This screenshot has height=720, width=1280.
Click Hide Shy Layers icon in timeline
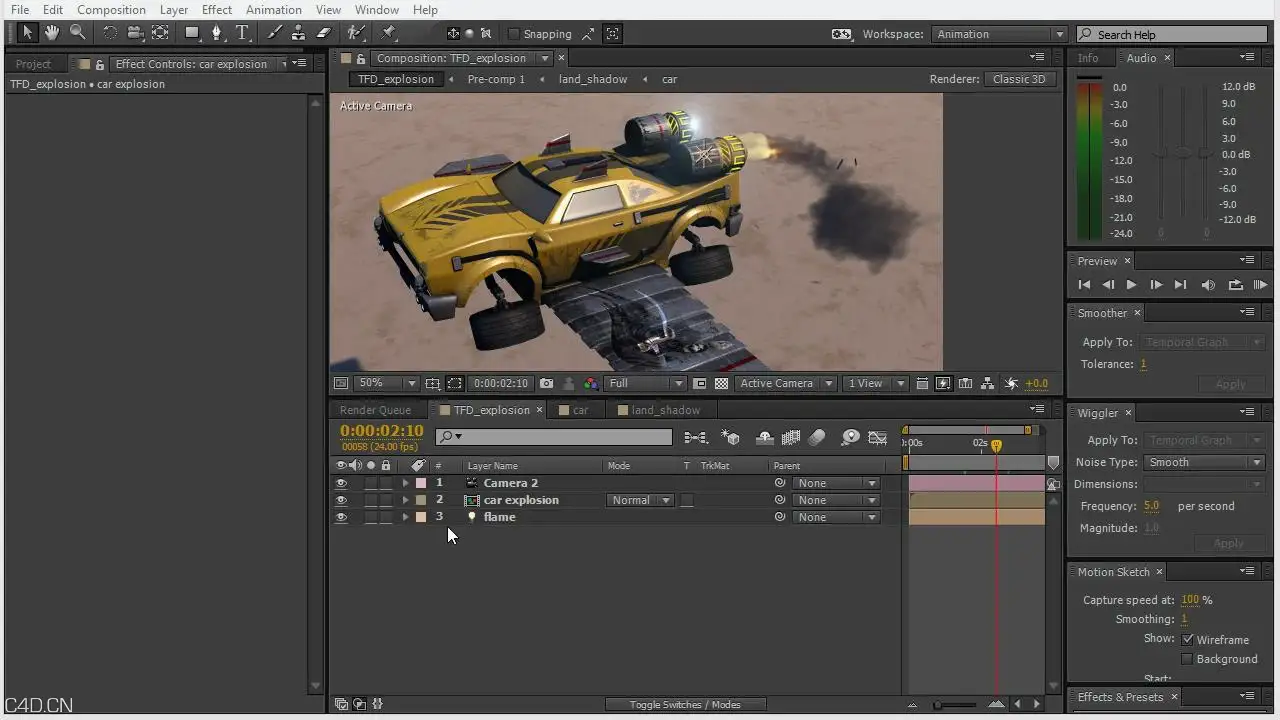tap(765, 437)
